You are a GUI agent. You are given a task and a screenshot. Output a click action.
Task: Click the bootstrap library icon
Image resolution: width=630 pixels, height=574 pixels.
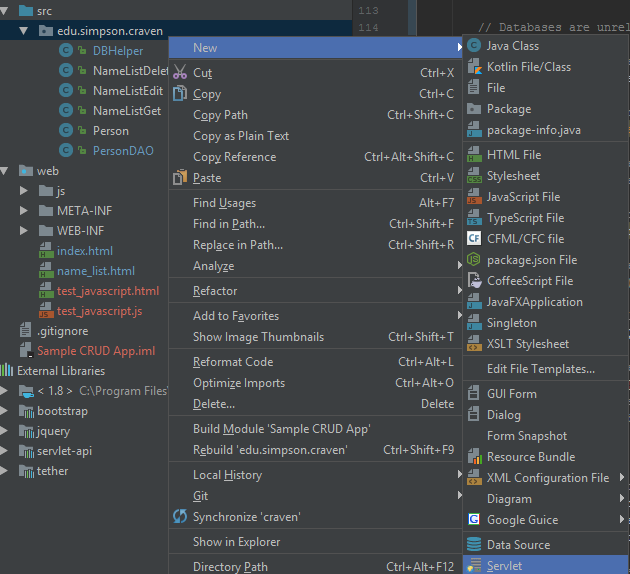point(27,411)
